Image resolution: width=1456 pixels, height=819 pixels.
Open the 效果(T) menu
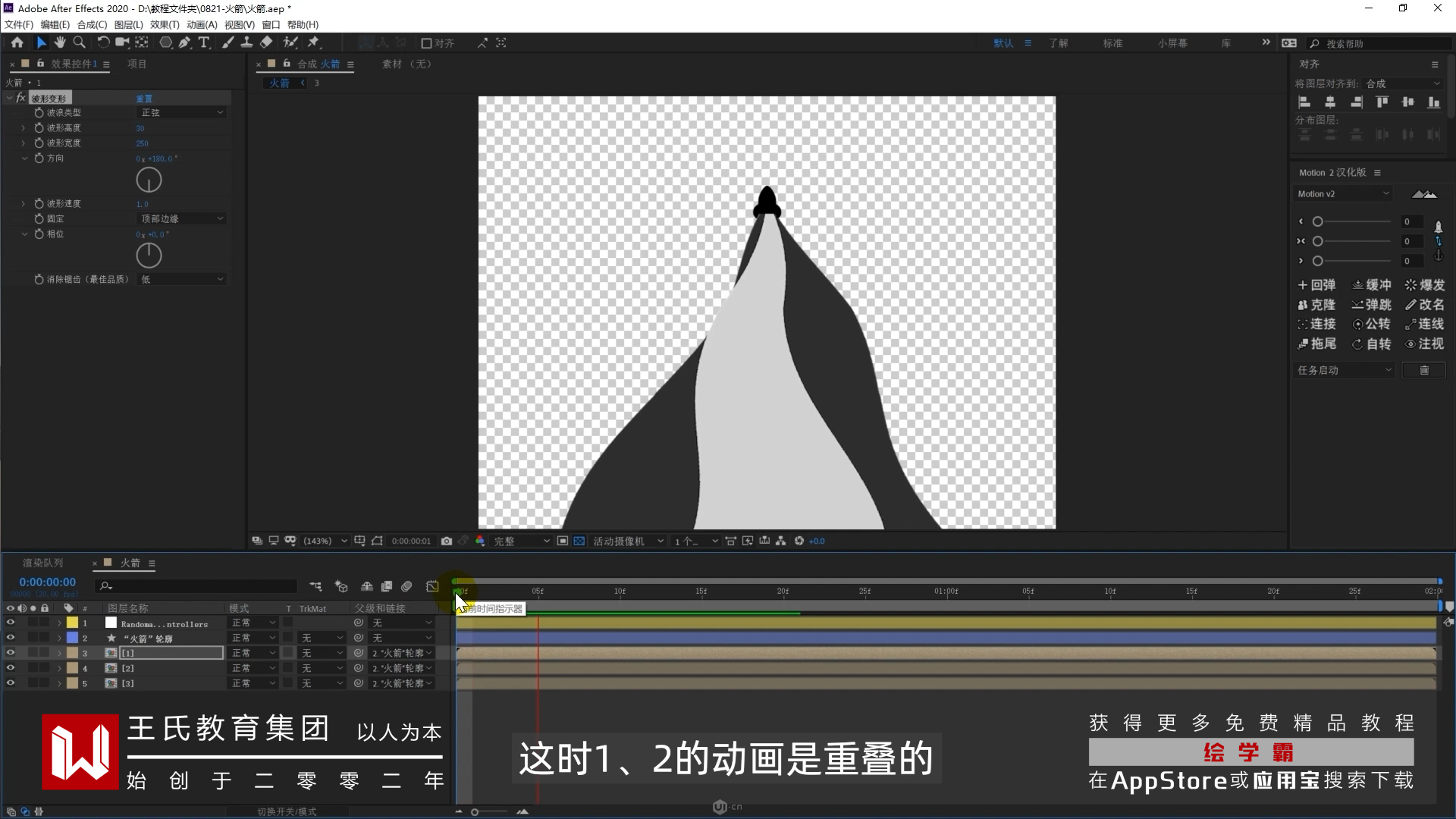(165, 24)
